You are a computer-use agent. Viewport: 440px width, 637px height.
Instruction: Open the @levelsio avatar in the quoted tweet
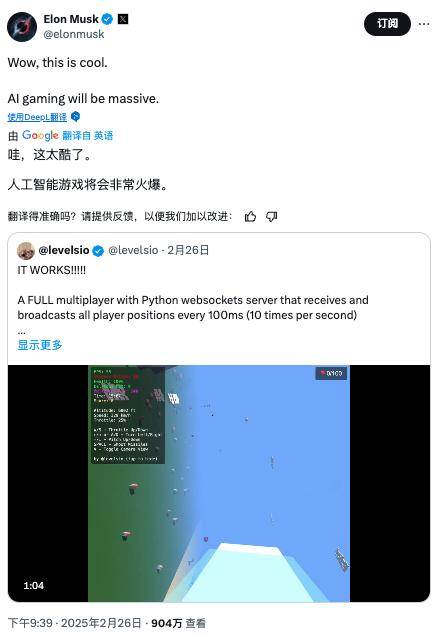point(26,251)
